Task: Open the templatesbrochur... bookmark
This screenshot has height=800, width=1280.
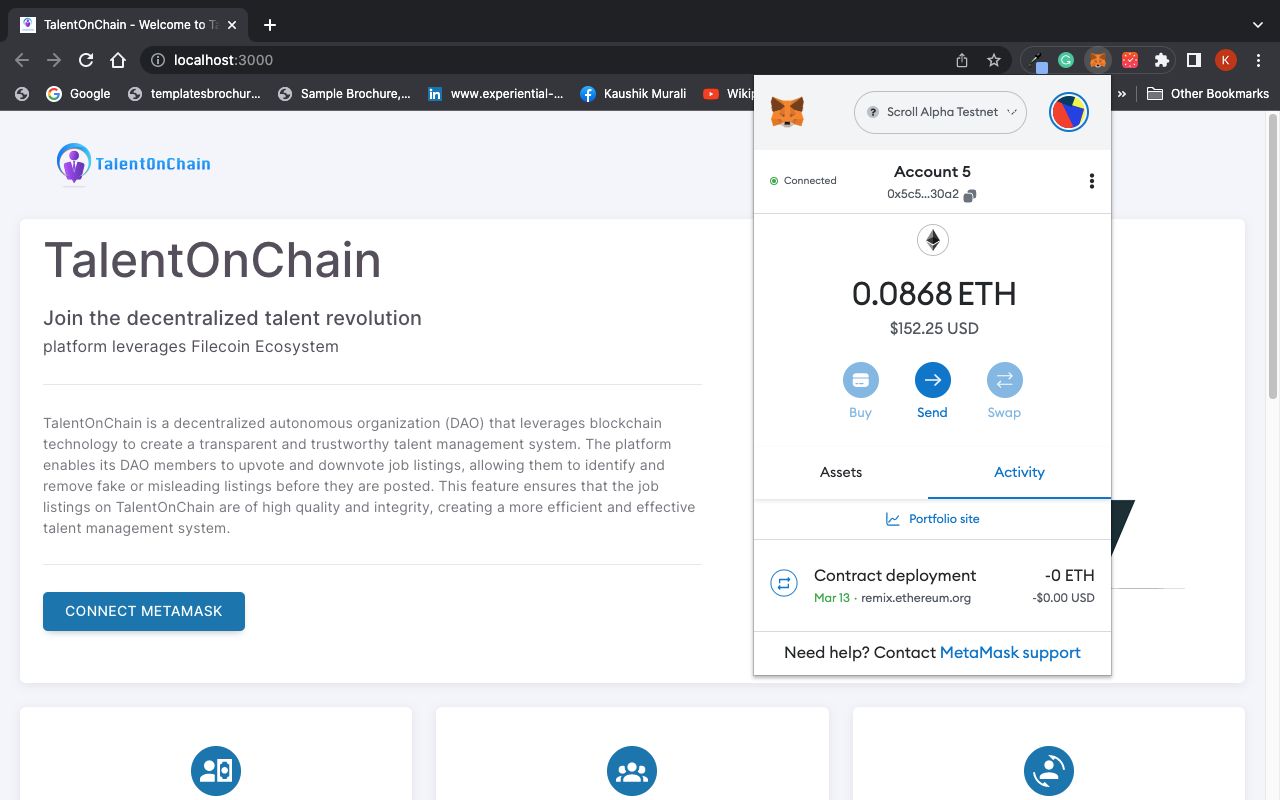Action: point(194,93)
